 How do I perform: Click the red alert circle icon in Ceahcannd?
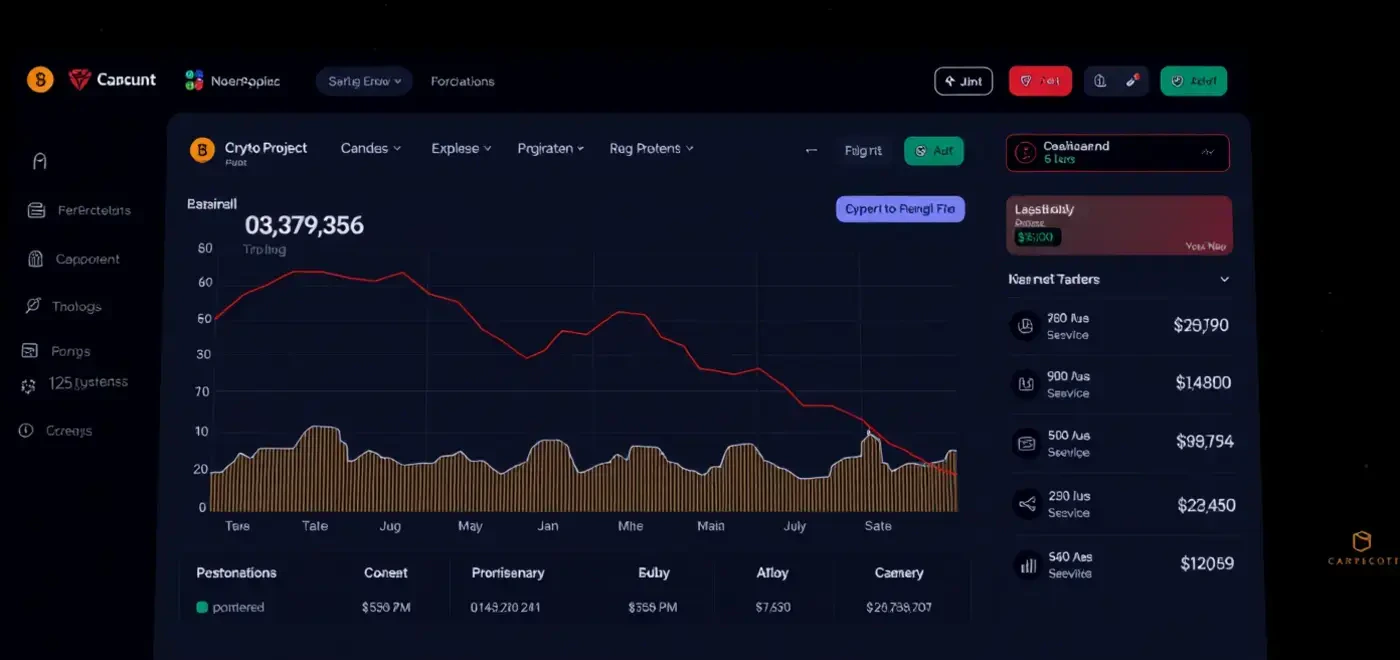(x=1024, y=153)
